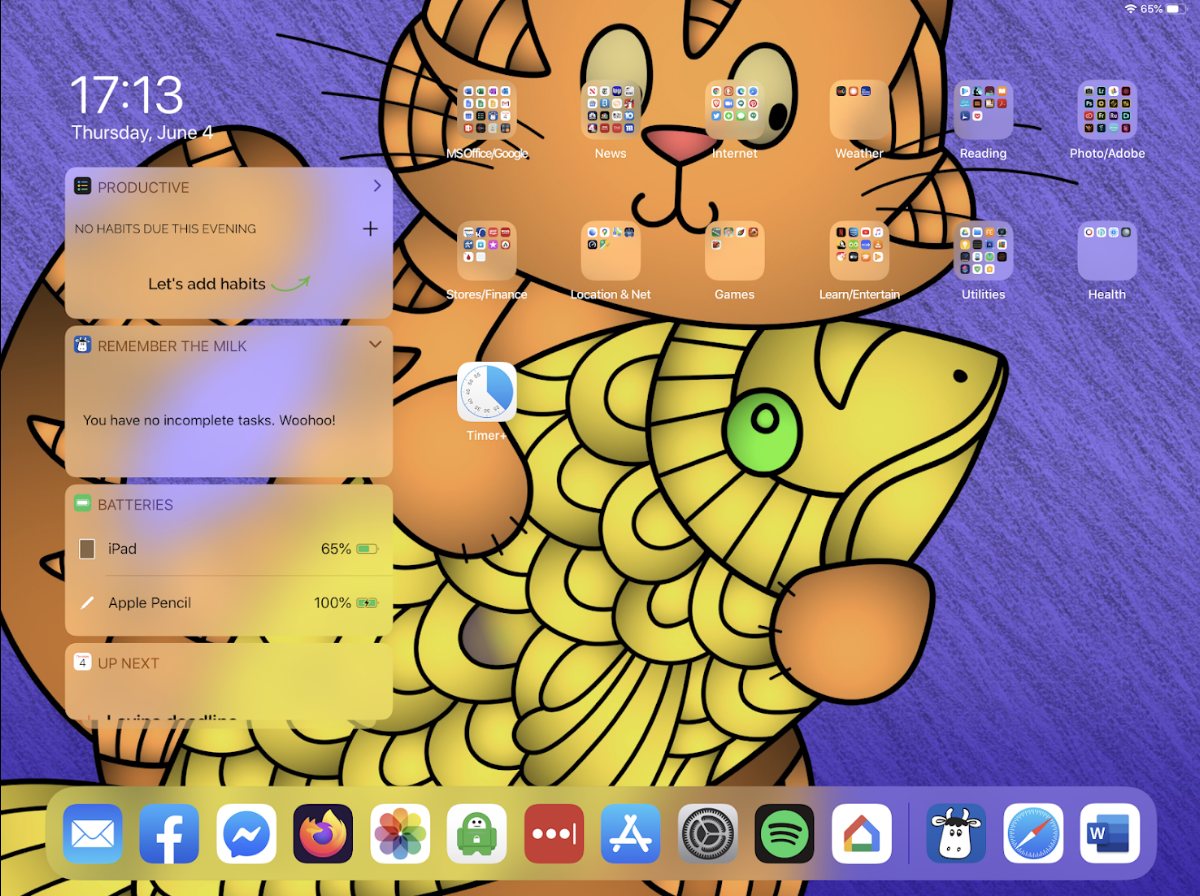The image size is (1200, 896).
Task: Launch Facebook from the dock
Action: click(x=169, y=834)
